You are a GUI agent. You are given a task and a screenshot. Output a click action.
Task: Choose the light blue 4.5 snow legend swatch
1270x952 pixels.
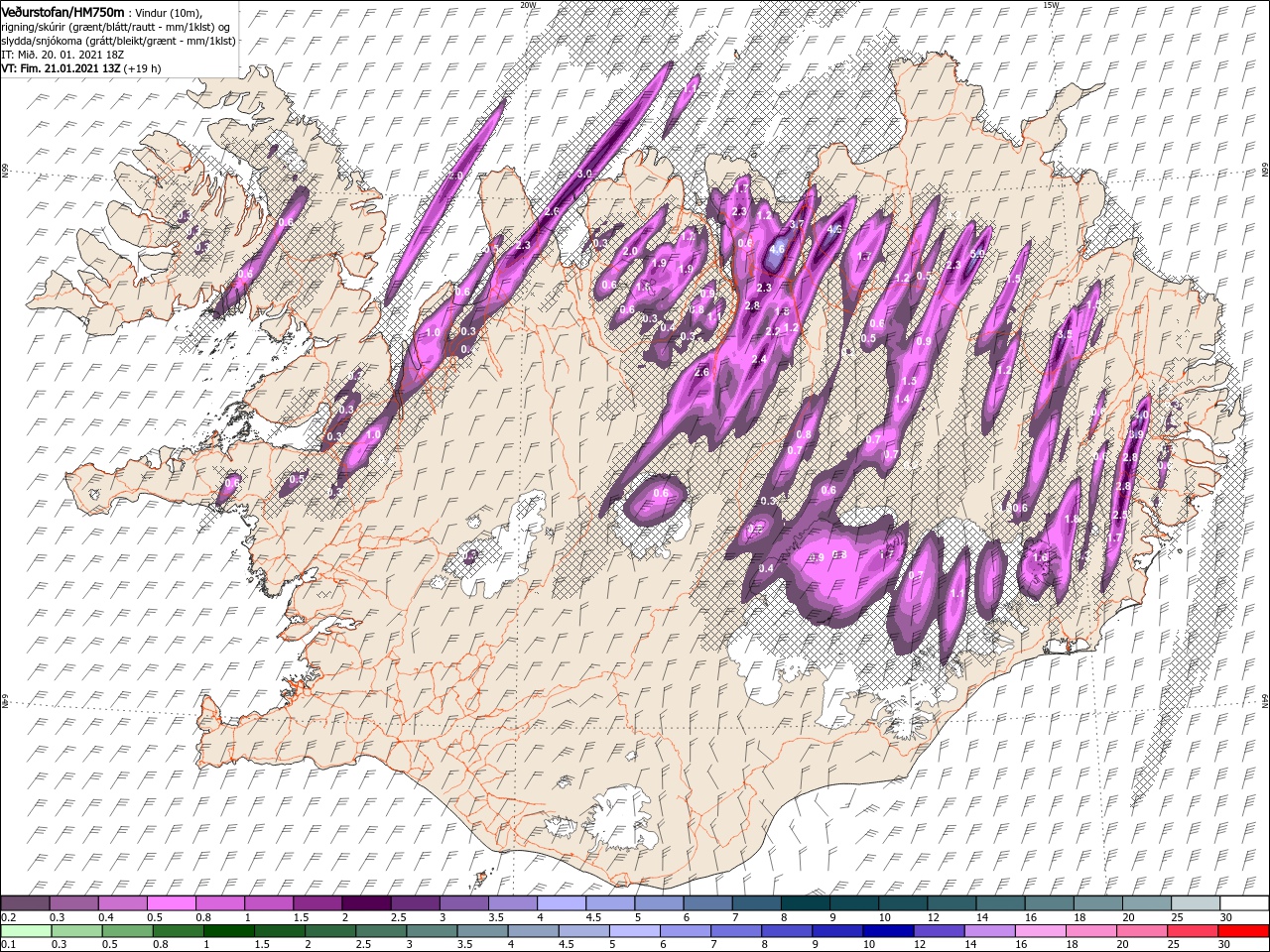tap(609, 903)
